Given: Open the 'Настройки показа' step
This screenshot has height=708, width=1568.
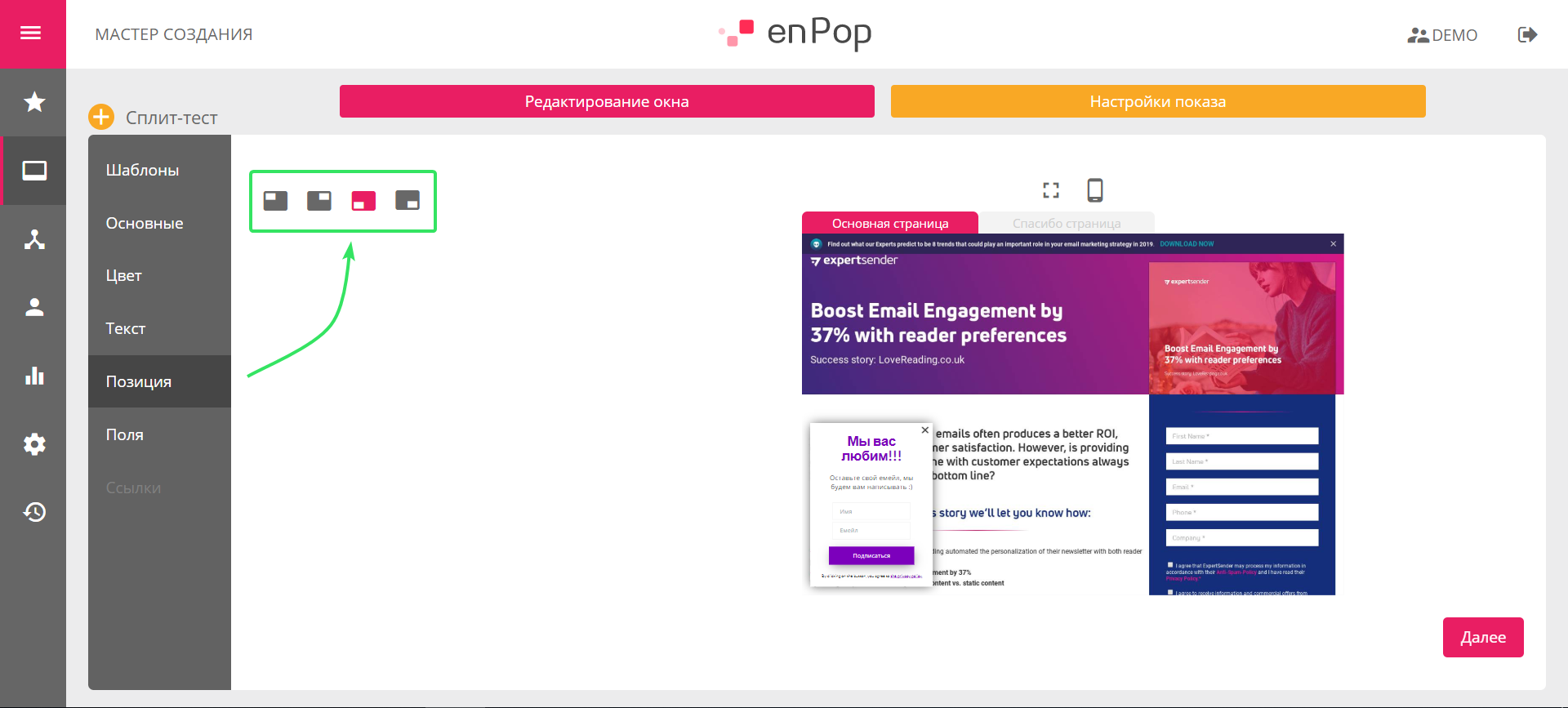Looking at the screenshot, I should (x=1158, y=101).
